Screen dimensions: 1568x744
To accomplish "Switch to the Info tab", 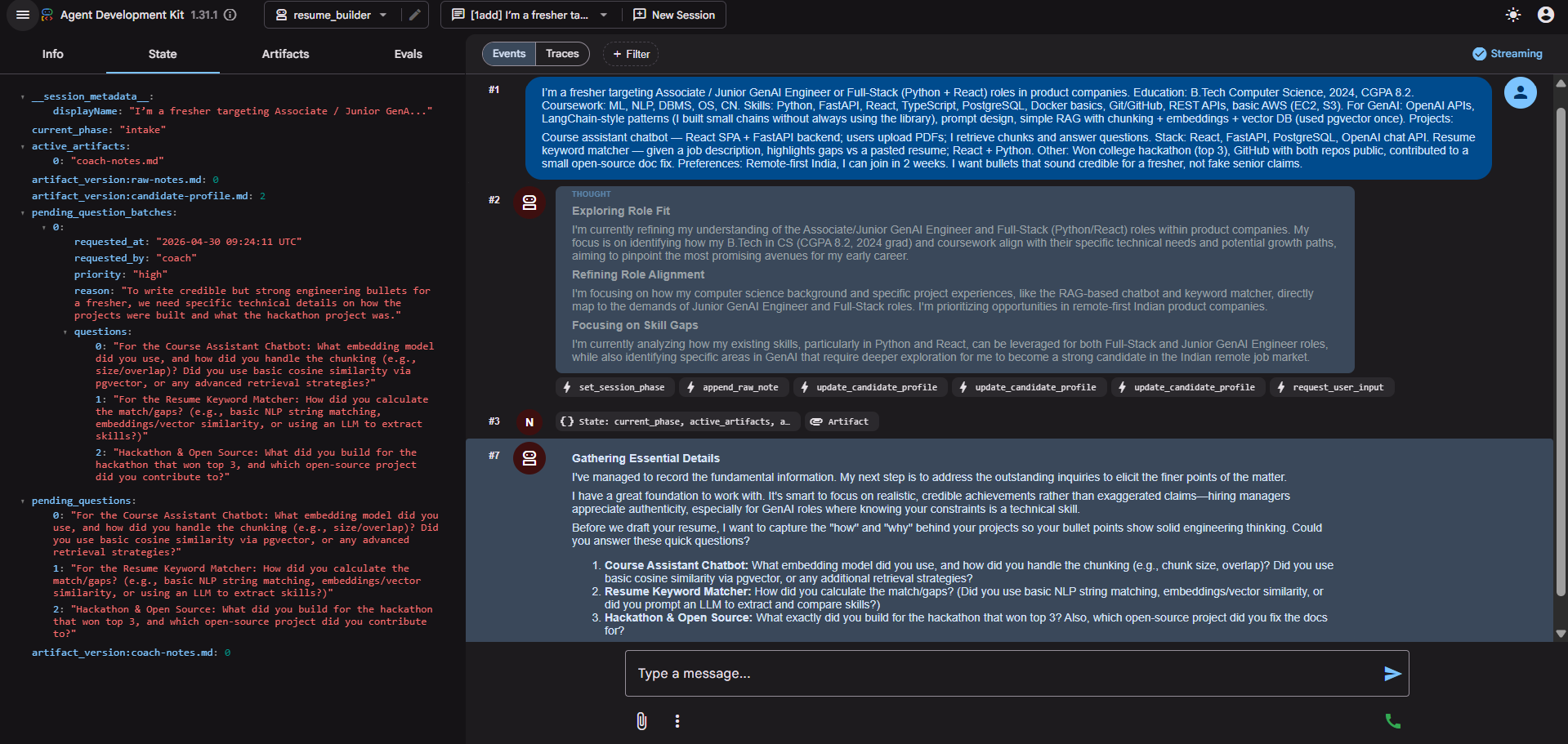I will click(x=53, y=54).
